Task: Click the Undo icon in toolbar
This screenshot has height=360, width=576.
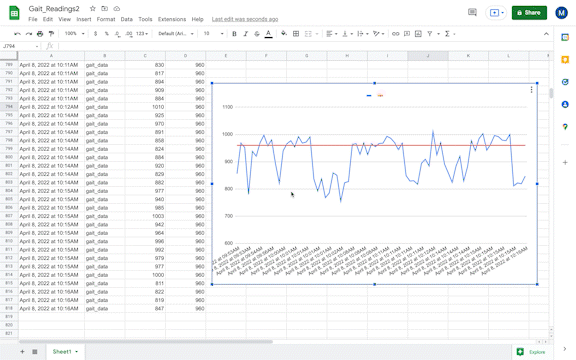Action: (x=17, y=34)
